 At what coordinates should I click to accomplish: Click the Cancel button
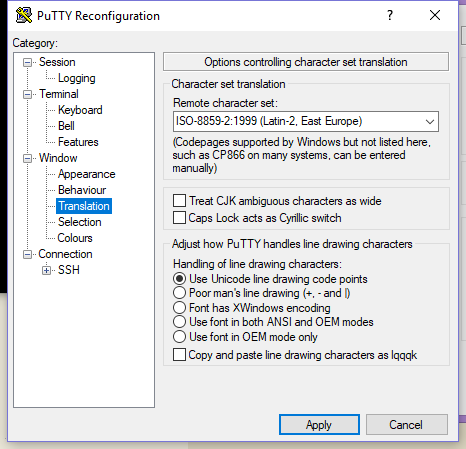click(x=406, y=425)
